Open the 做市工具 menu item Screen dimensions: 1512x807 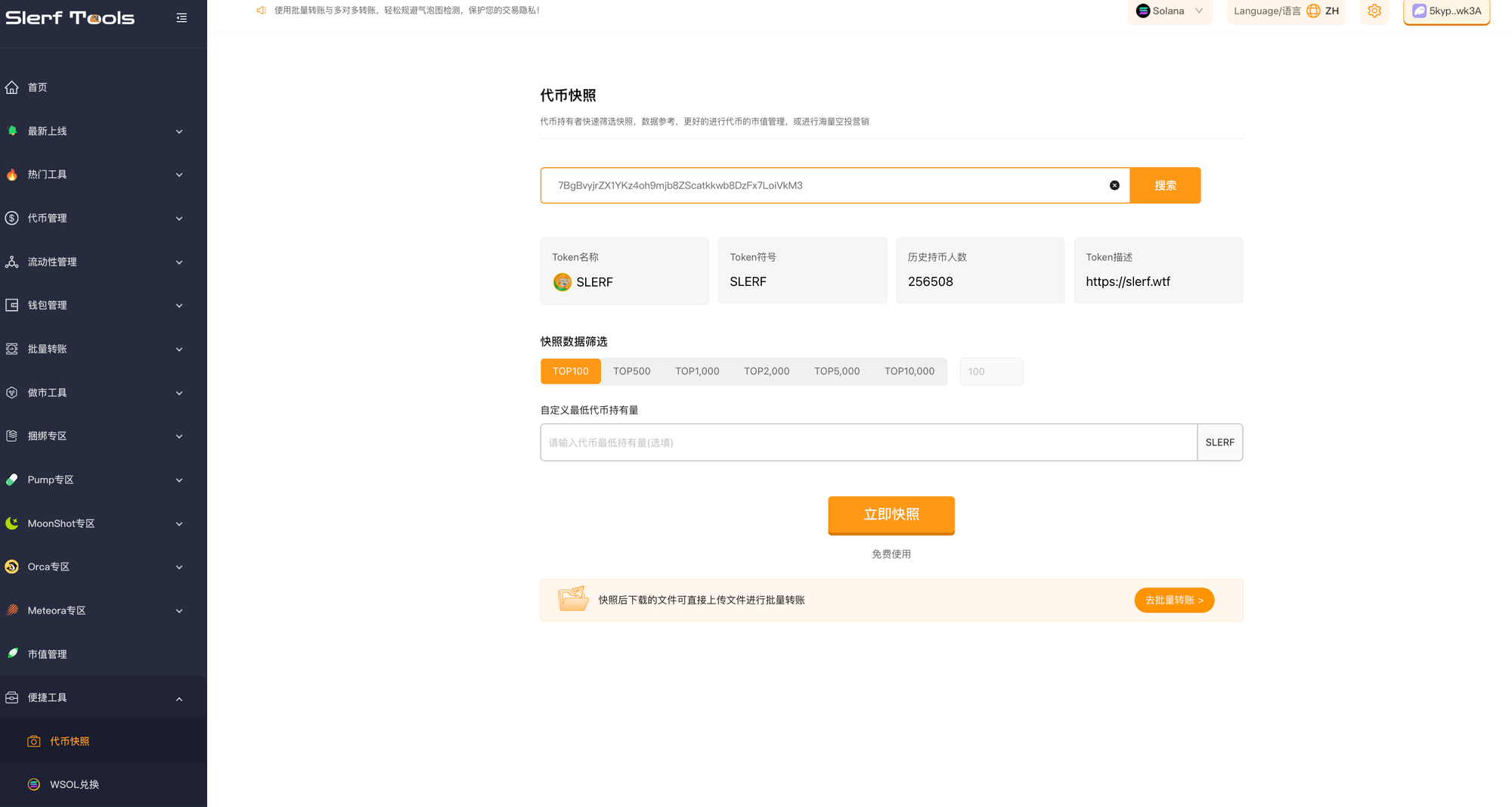tap(104, 393)
